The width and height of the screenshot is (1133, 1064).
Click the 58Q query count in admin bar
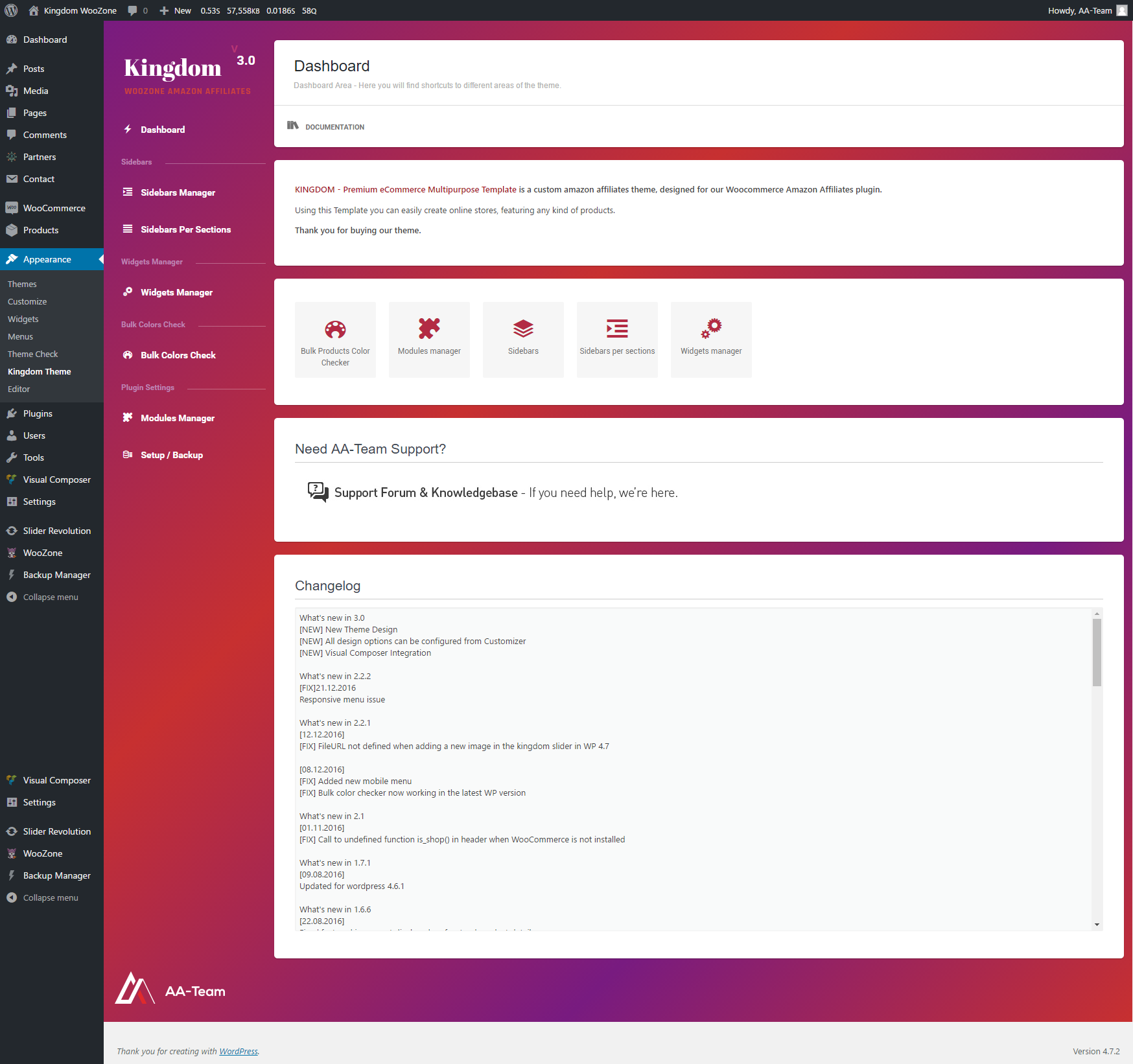309,10
